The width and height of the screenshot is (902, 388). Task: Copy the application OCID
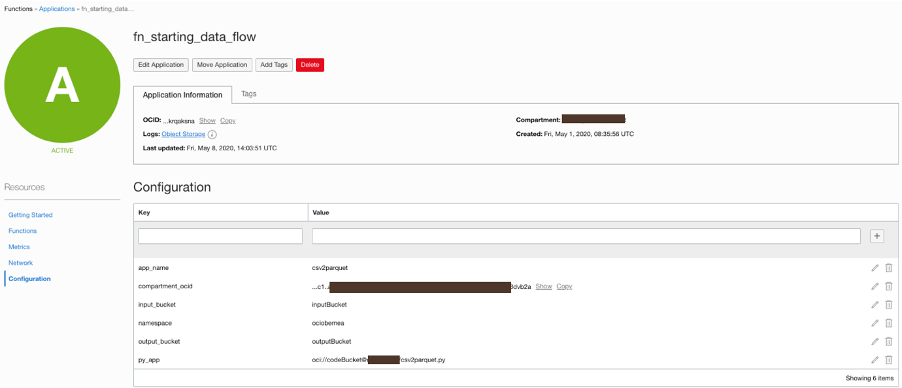[228, 121]
